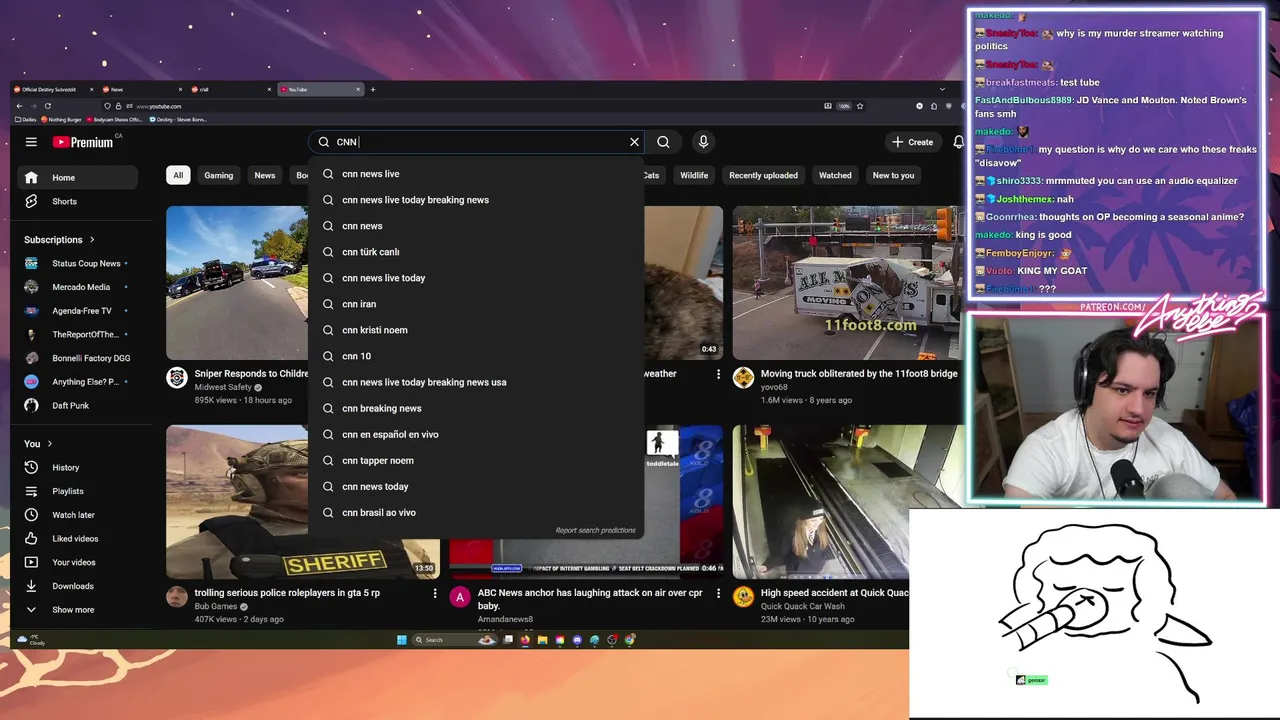Click the Create button
This screenshot has height=720, width=1280.
coord(912,142)
